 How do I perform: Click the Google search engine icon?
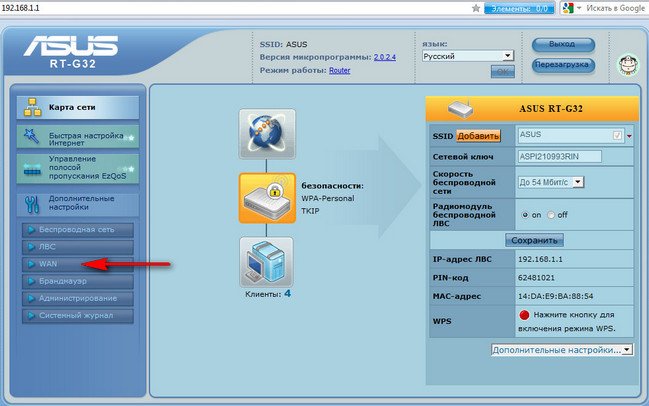(568, 7)
